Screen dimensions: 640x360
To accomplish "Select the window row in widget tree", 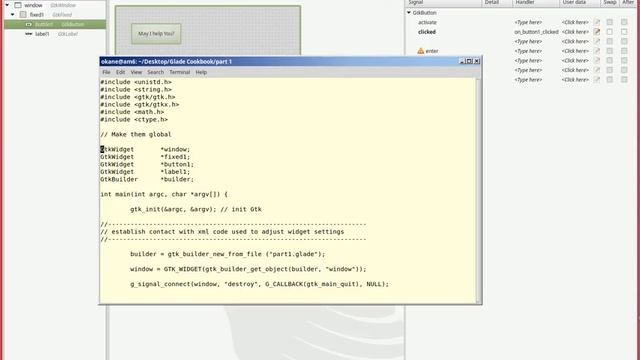I will pos(55,5).
